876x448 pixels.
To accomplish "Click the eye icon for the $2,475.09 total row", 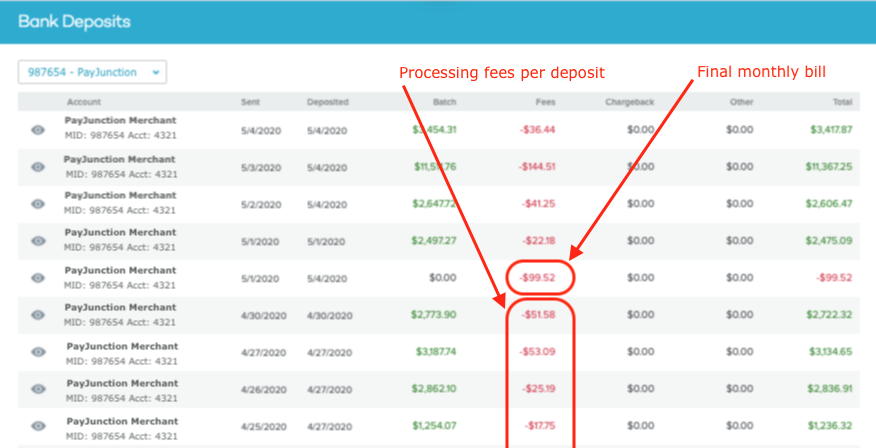I will point(38,241).
